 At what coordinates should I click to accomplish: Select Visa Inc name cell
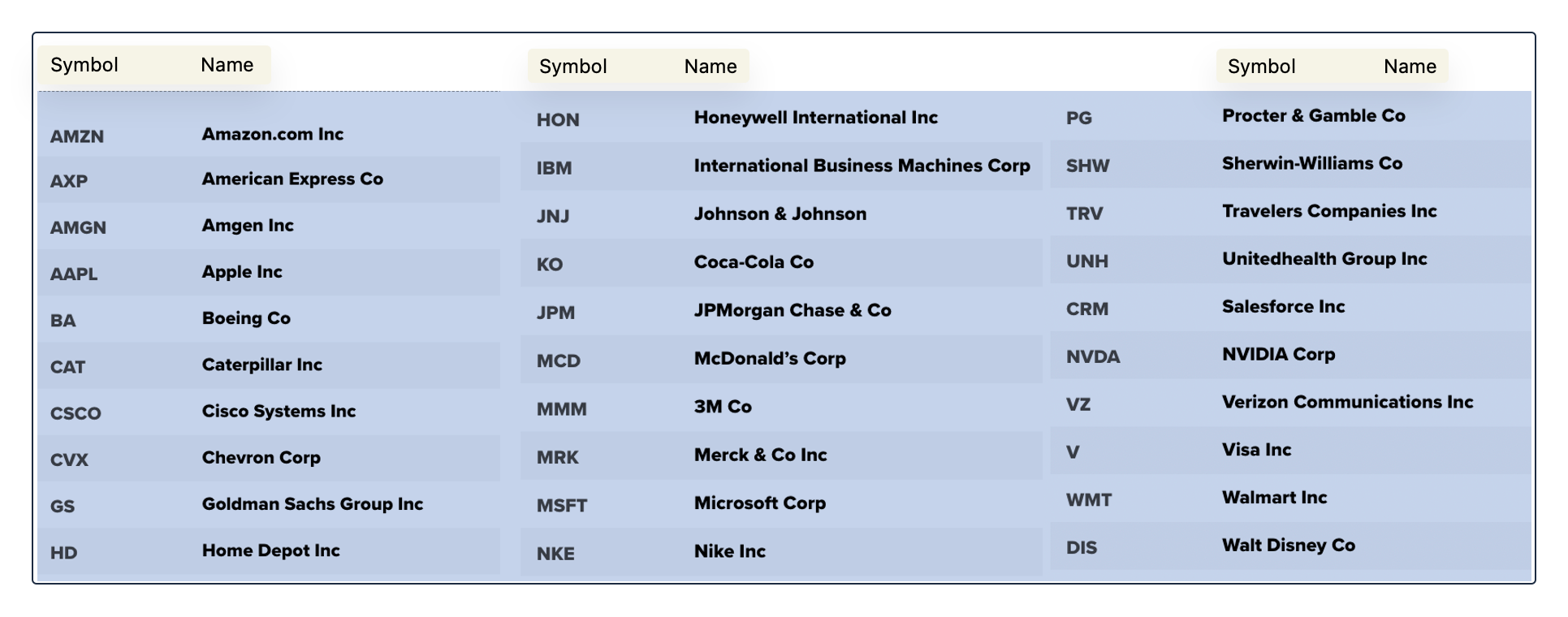(x=1257, y=450)
